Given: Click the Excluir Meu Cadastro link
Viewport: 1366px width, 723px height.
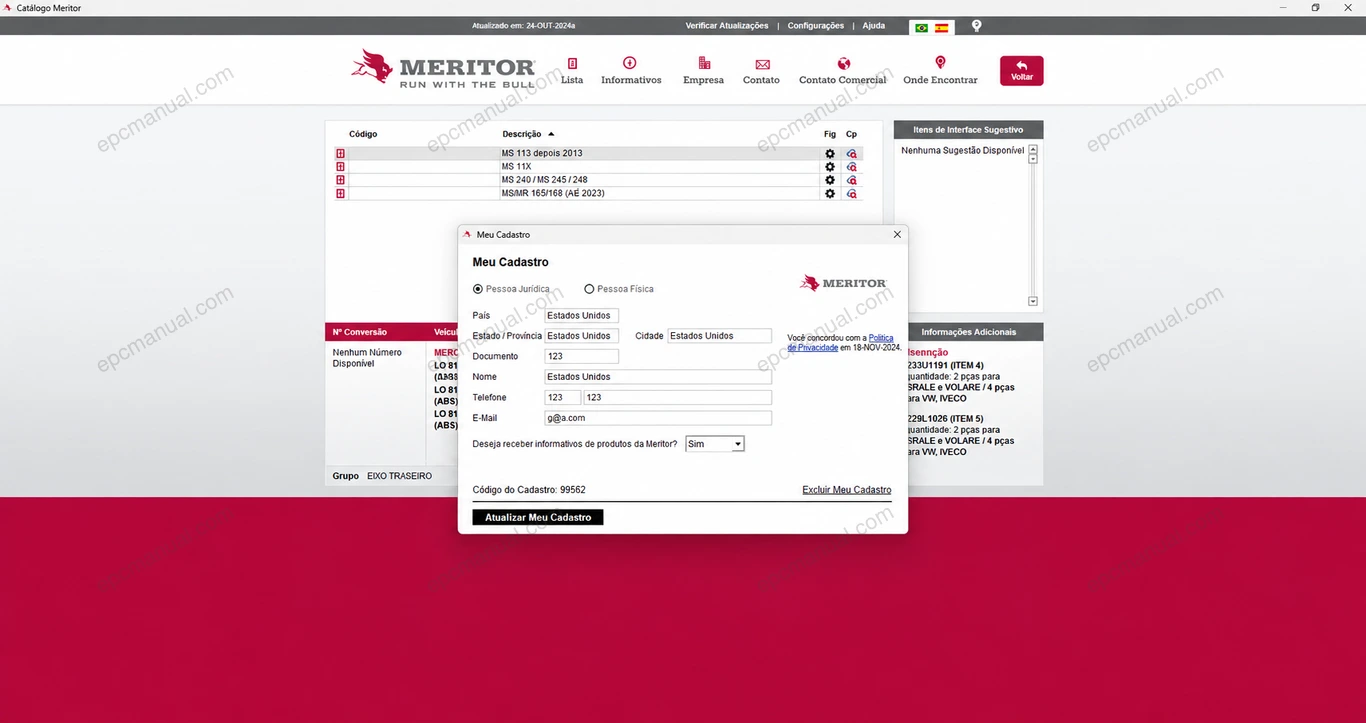Looking at the screenshot, I should pyautogui.click(x=847, y=490).
